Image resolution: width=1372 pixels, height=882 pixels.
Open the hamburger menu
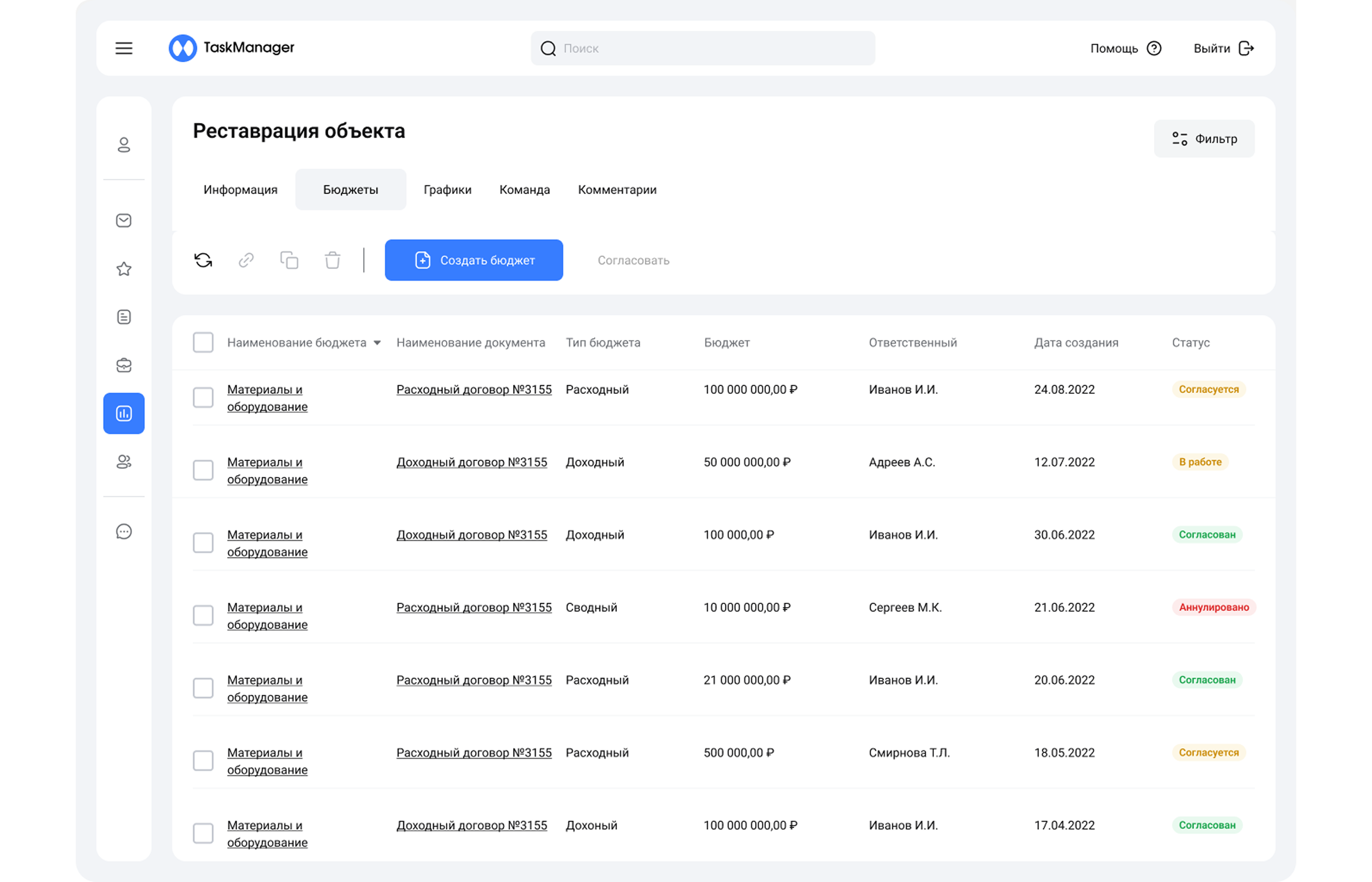coord(123,48)
